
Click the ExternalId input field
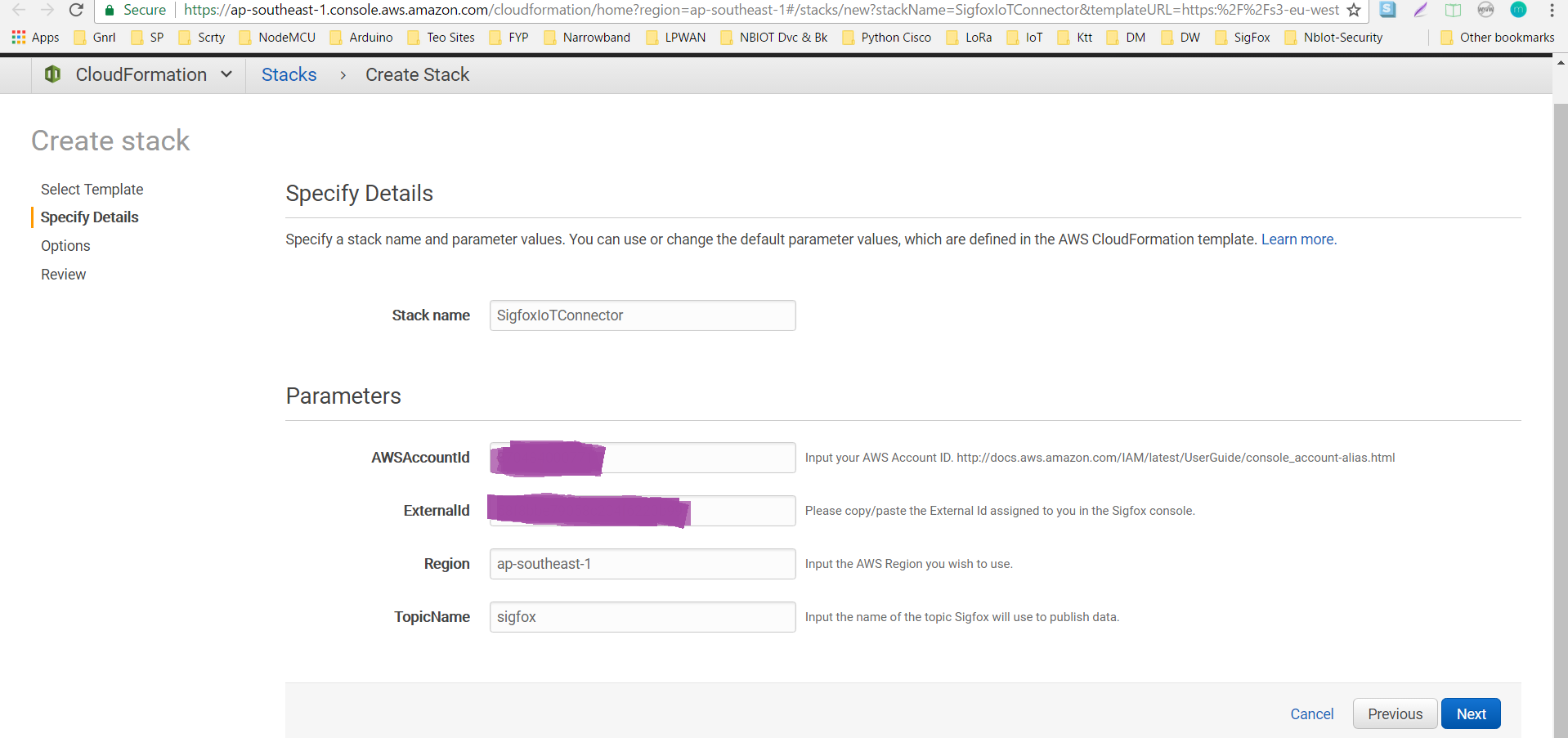[643, 511]
